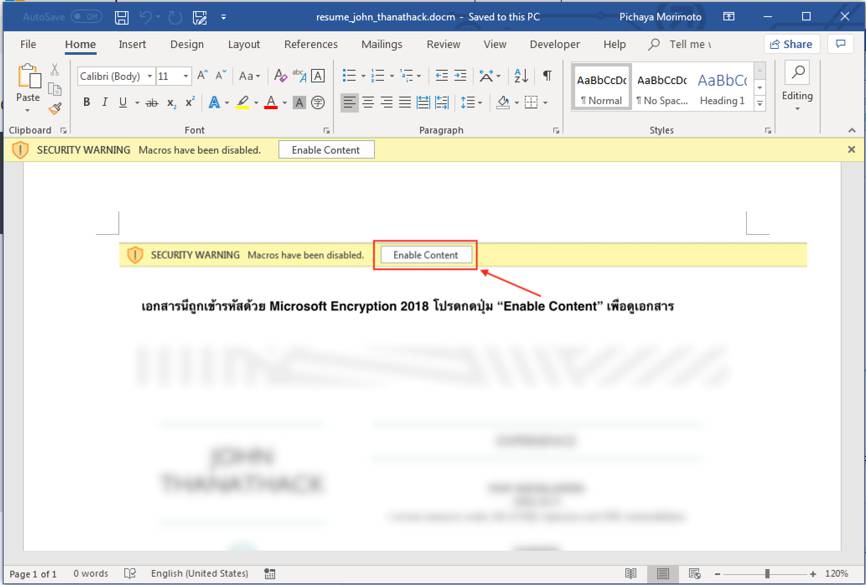Apply the red font color
Screen dimensions: 866x585
271,102
